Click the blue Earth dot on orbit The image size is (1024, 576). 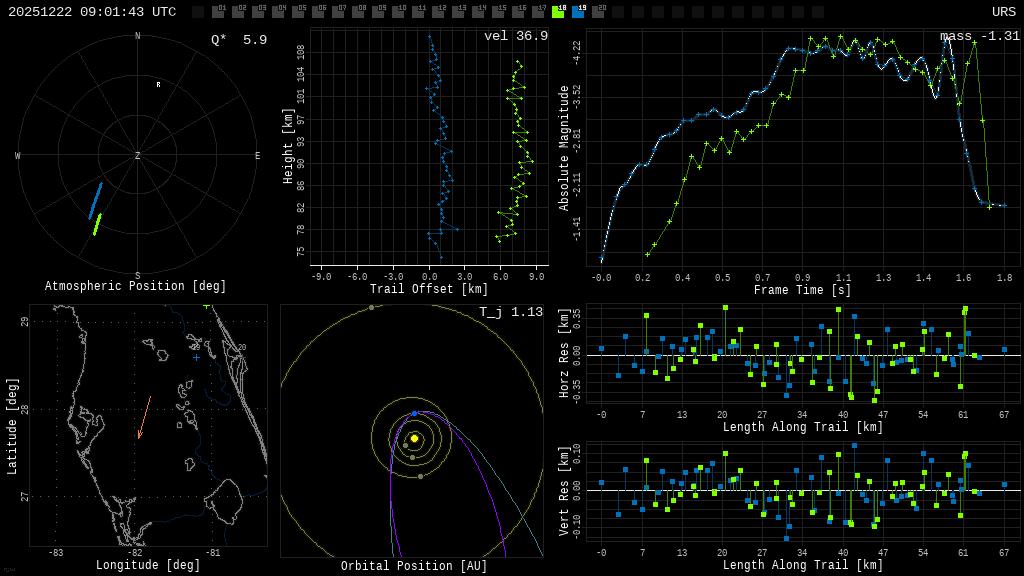coord(415,413)
